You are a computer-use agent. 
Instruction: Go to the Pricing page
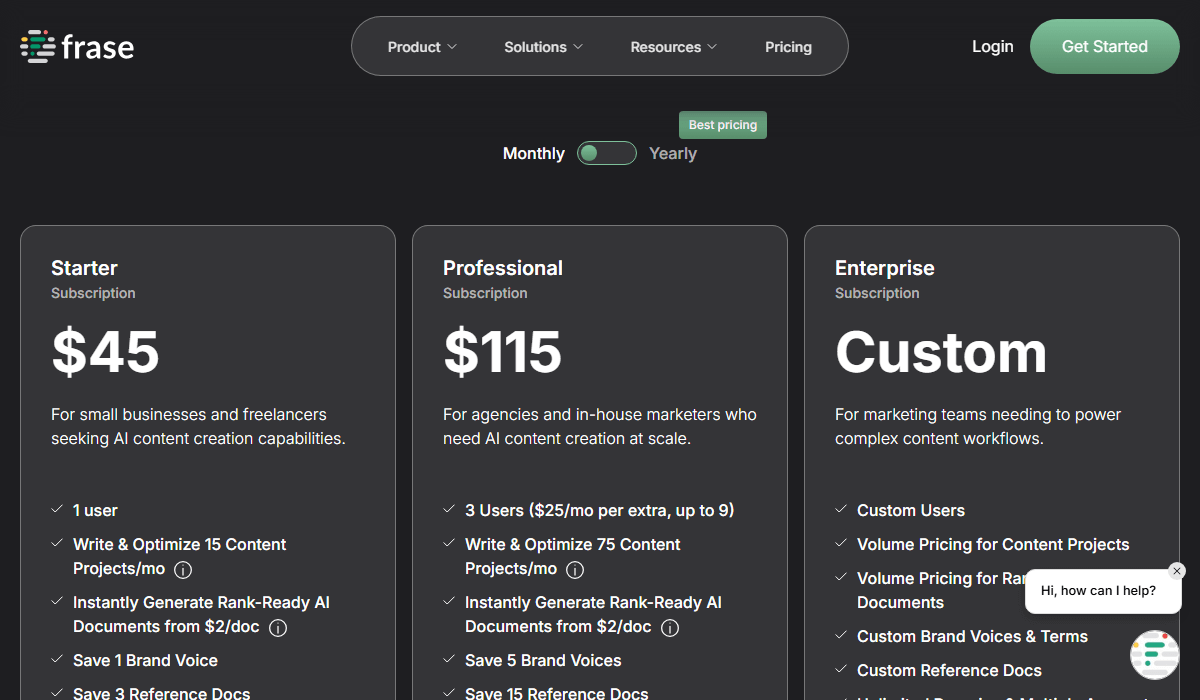pyautogui.click(x=788, y=47)
